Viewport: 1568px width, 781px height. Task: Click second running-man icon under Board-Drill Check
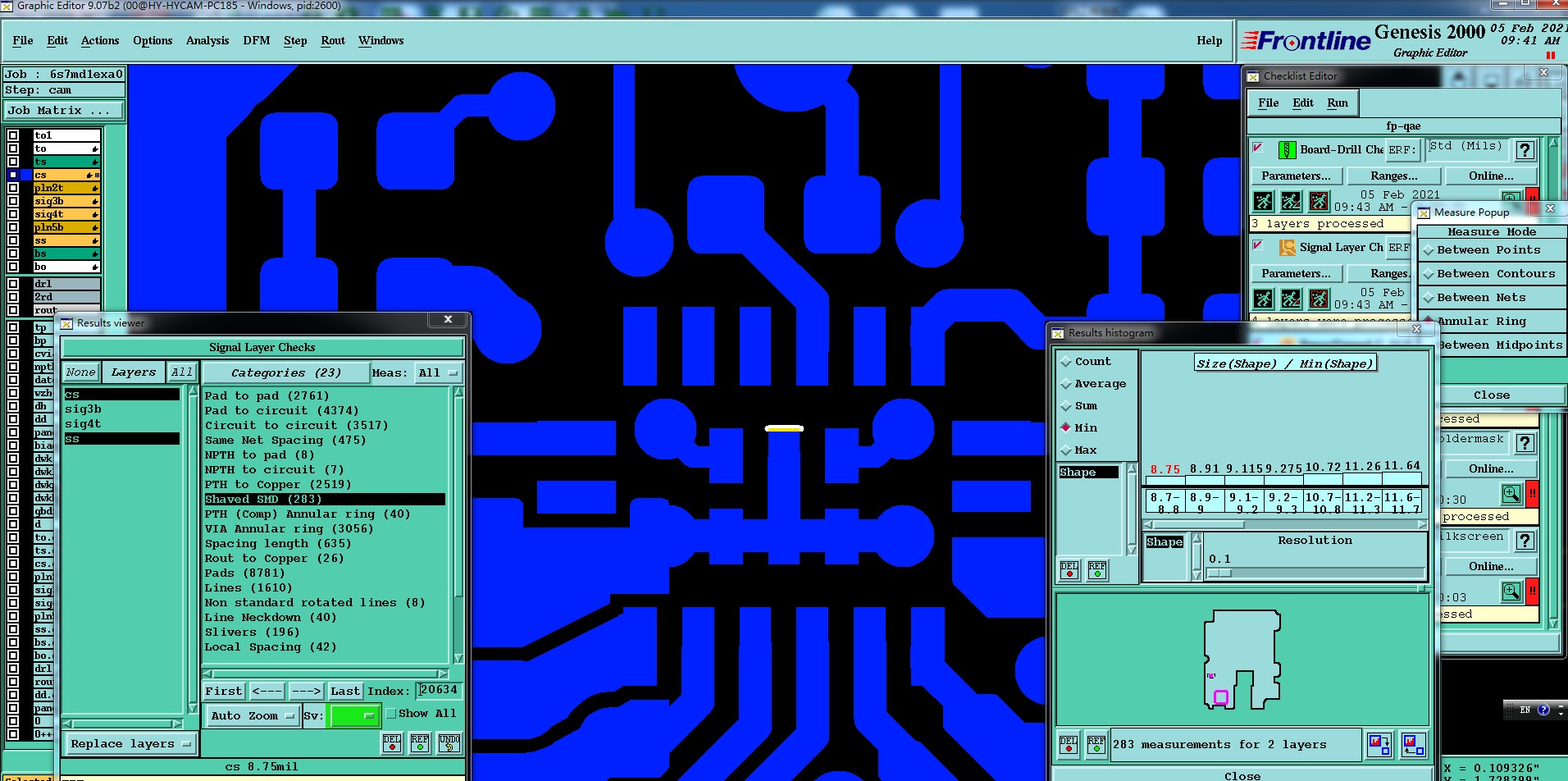pyautogui.click(x=1291, y=201)
